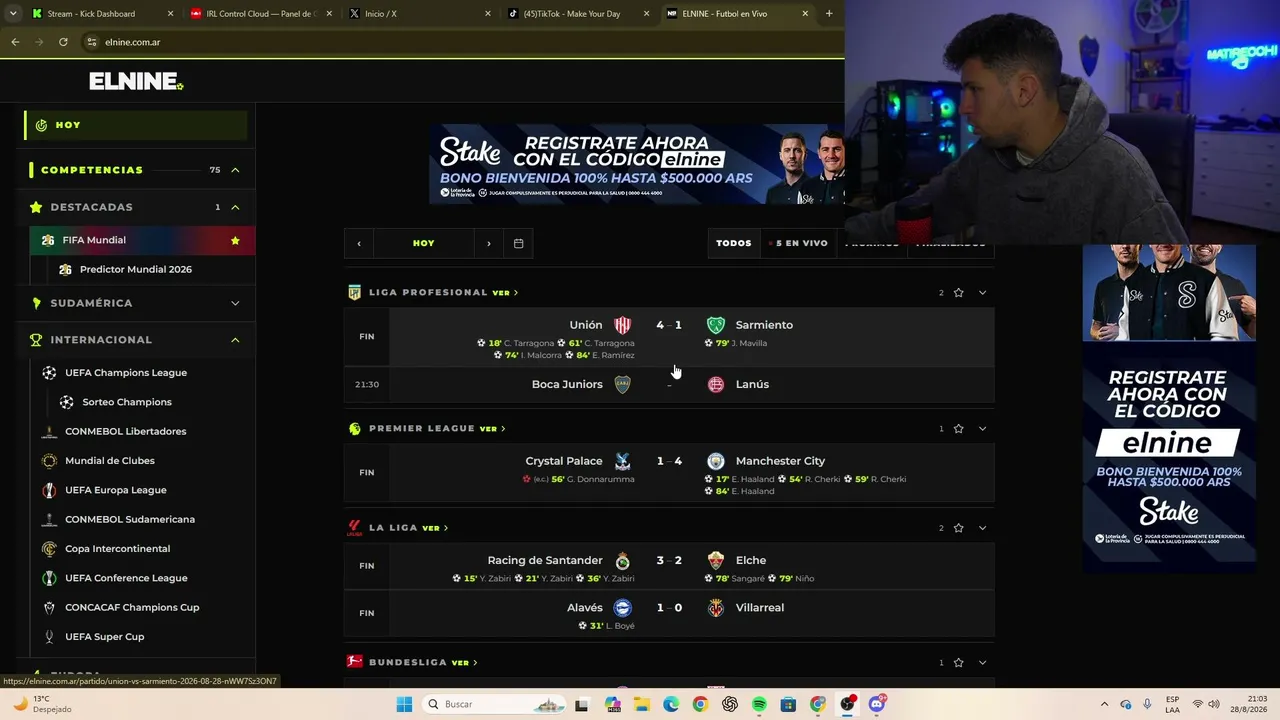
Task: Favorite La Liga with its star
Action: click(959, 528)
